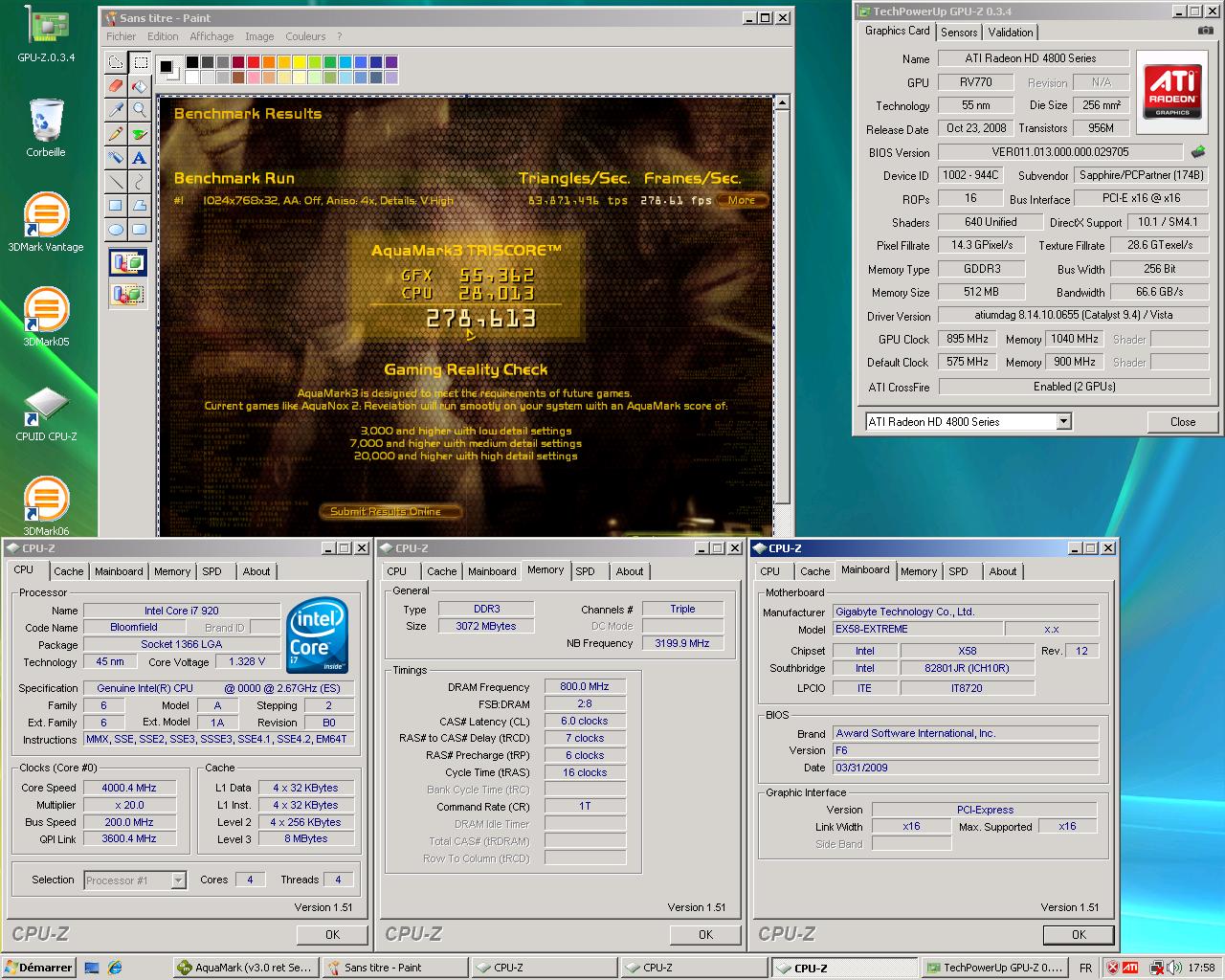The image size is (1225, 980).
Task: Click the Close button in GPU-Z
Action: pyautogui.click(x=1183, y=422)
